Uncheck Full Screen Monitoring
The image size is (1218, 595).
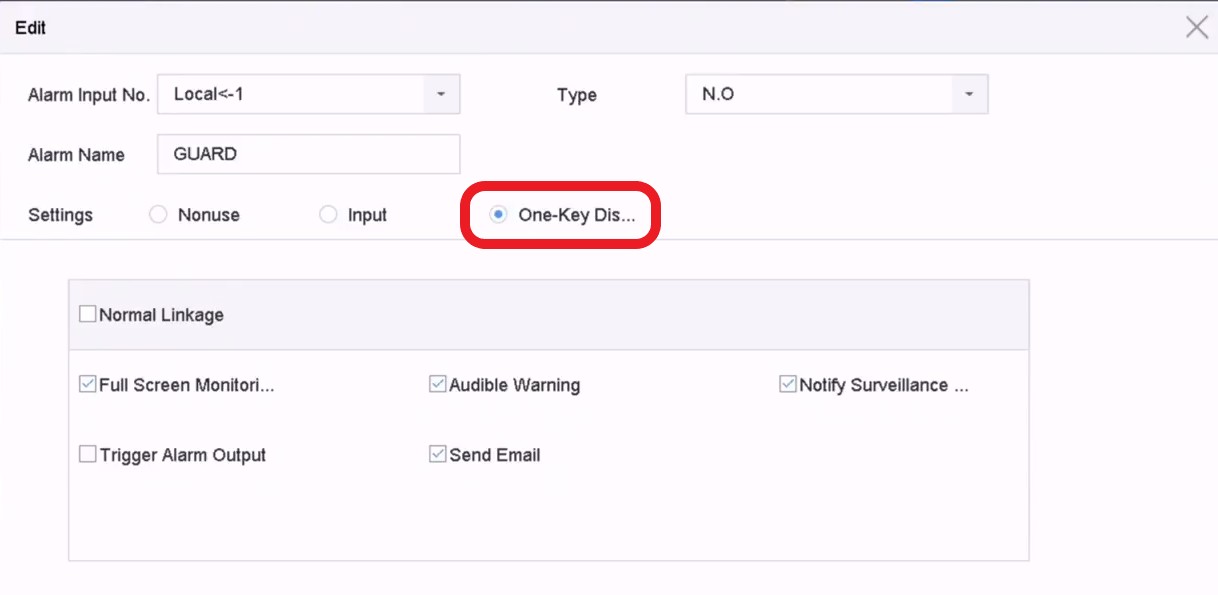click(x=88, y=385)
